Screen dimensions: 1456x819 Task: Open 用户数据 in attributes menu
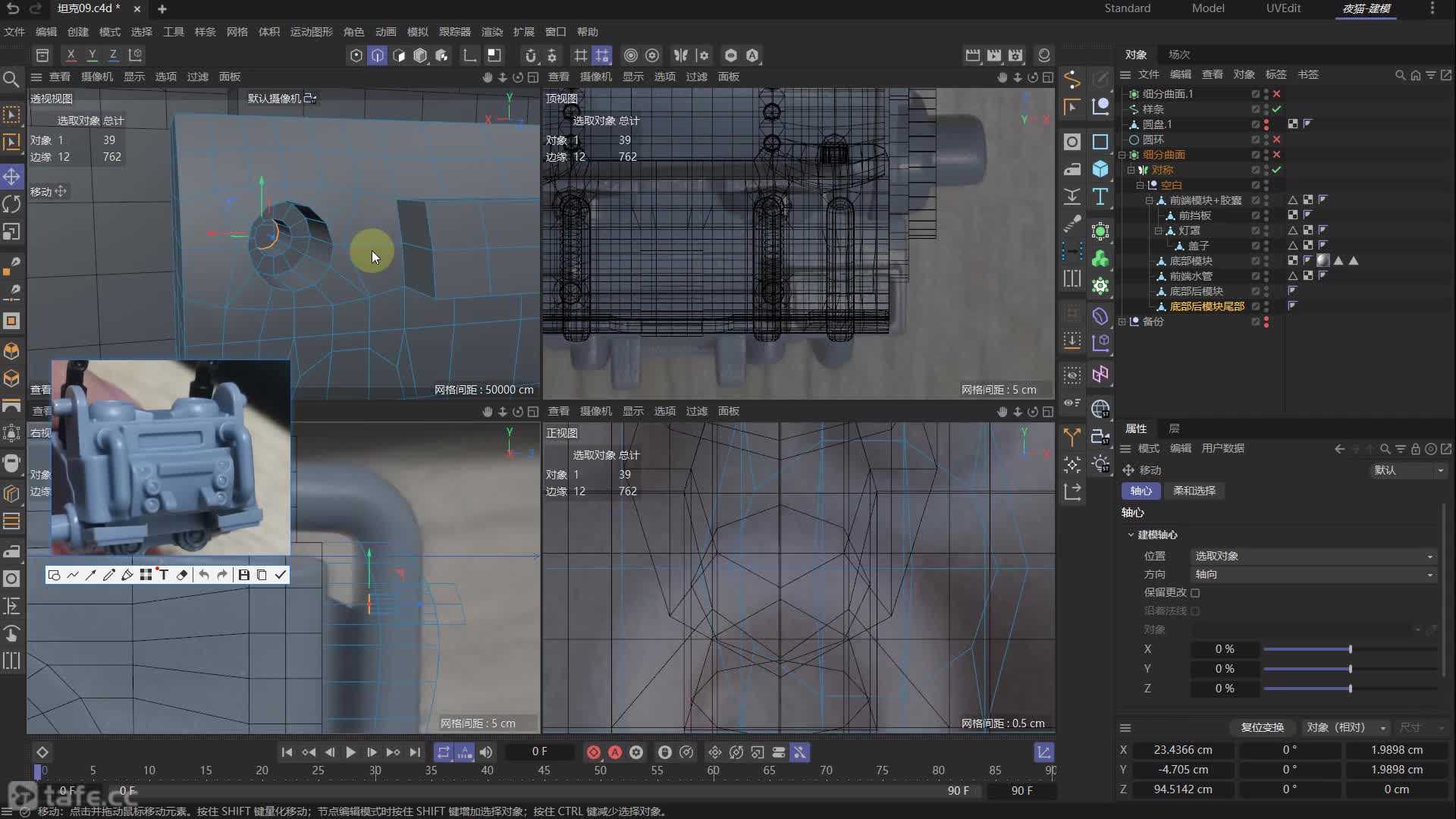tap(1222, 448)
